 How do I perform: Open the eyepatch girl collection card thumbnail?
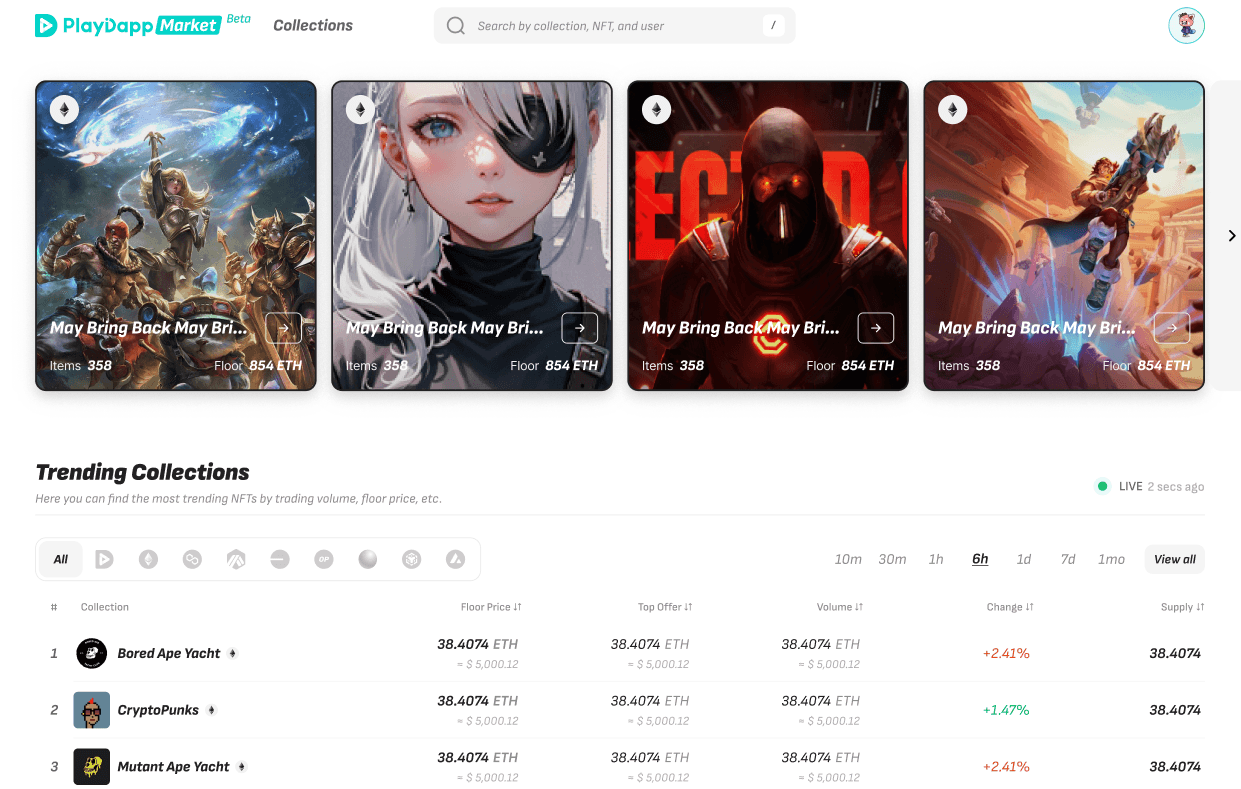click(x=472, y=235)
